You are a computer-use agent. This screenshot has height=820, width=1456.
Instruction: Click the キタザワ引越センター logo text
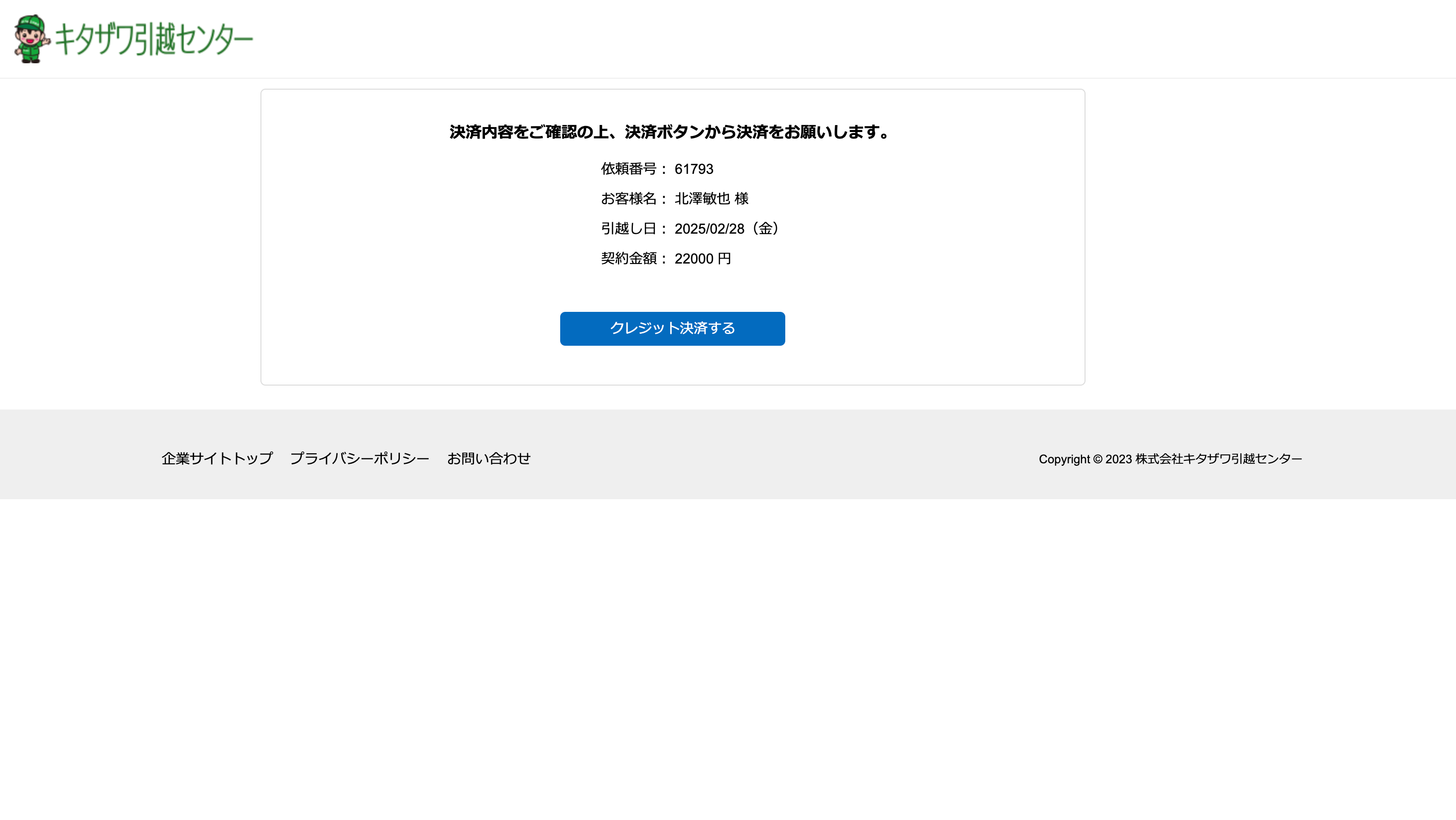click(x=154, y=39)
